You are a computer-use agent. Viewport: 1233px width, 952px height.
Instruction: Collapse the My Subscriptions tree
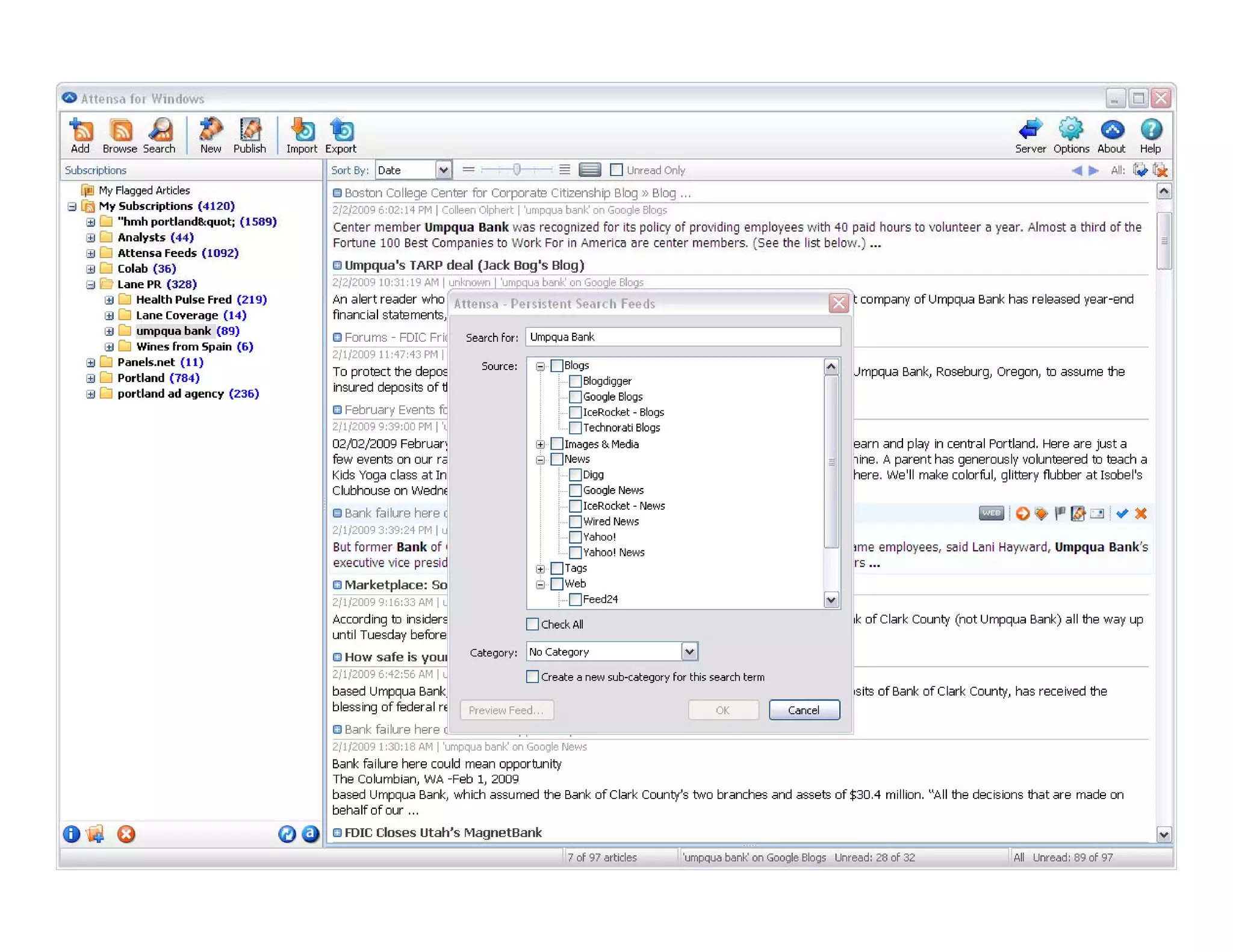coord(72,206)
